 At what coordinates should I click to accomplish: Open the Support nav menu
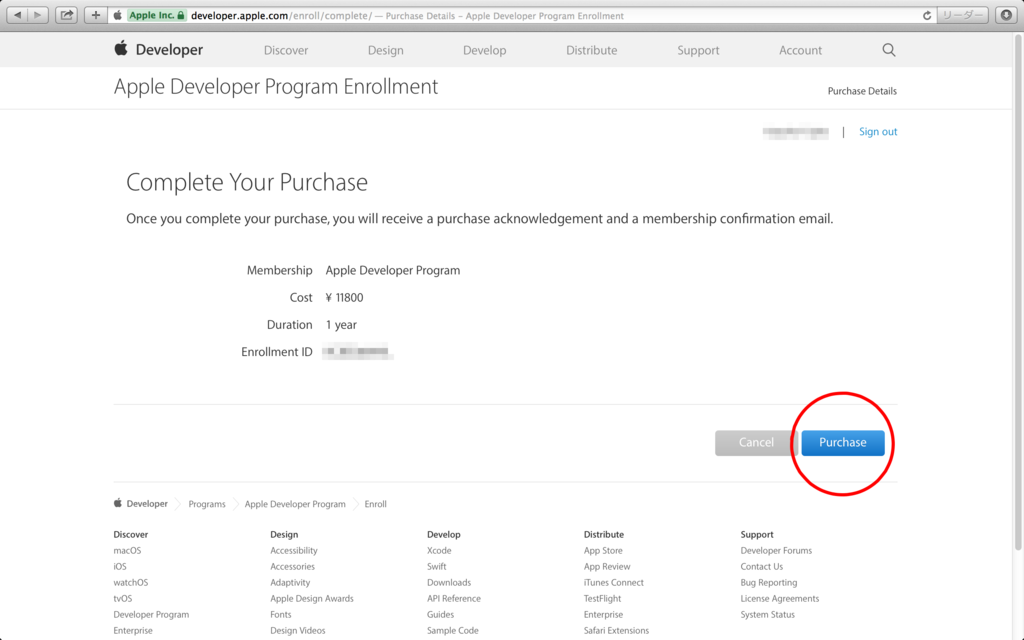698,50
